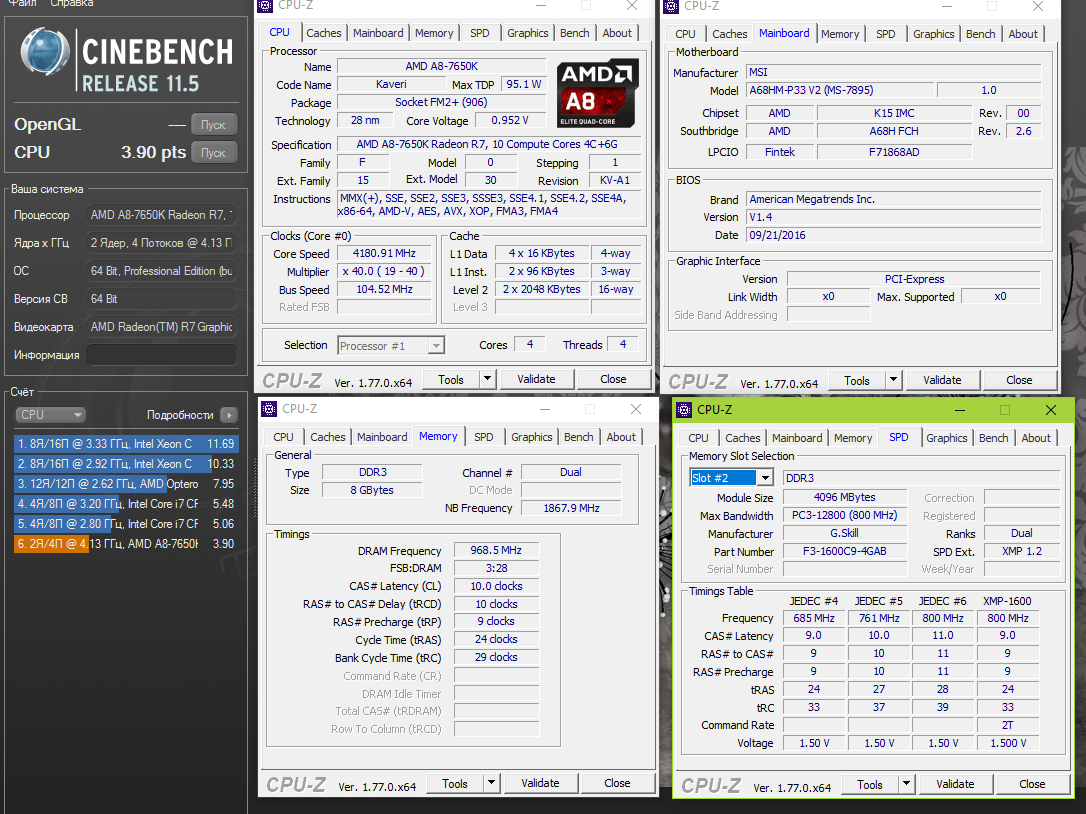Click the XMP-1600 Voltage value 1.500 V

coord(1008,743)
